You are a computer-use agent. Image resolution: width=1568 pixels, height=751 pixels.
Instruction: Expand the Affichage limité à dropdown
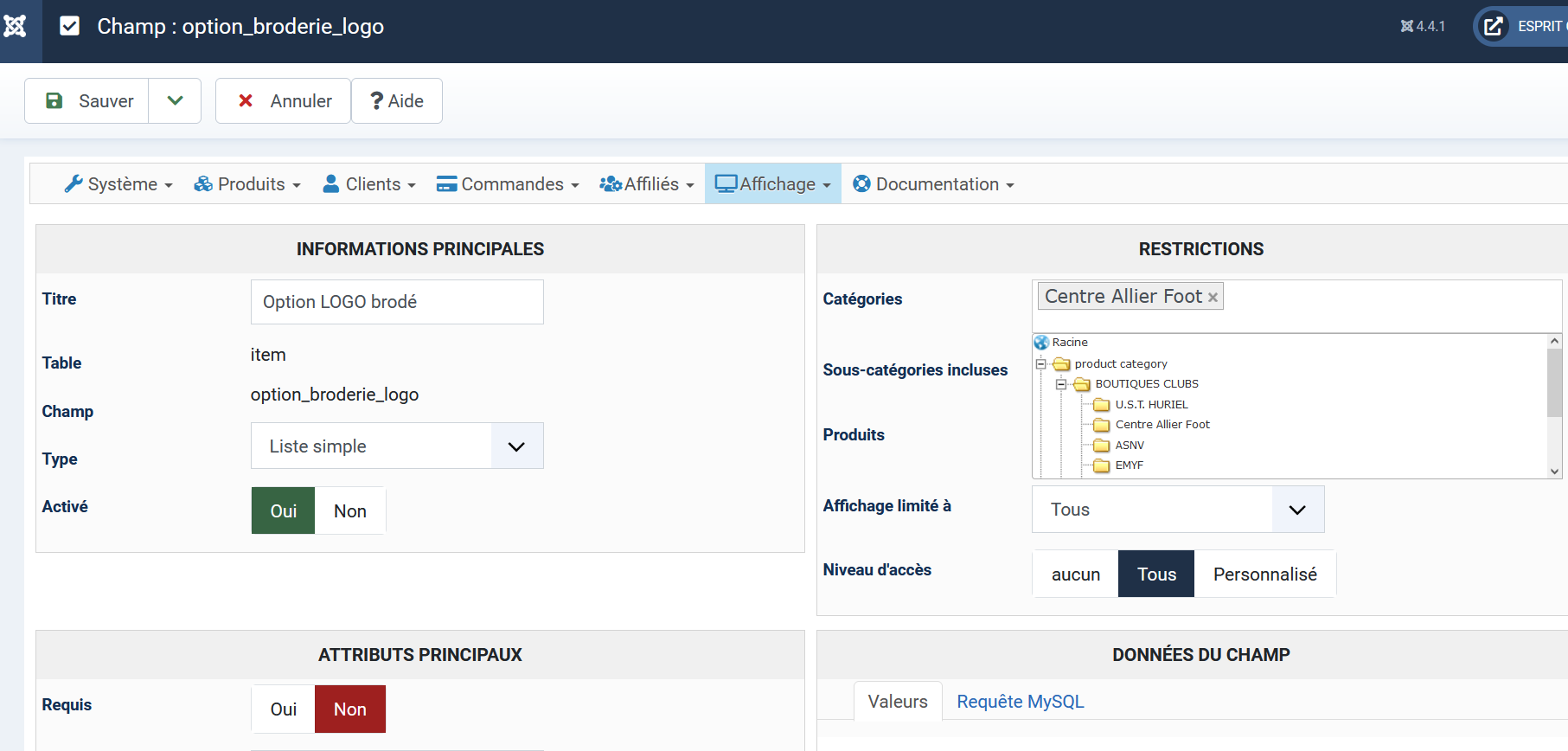pos(1177,510)
